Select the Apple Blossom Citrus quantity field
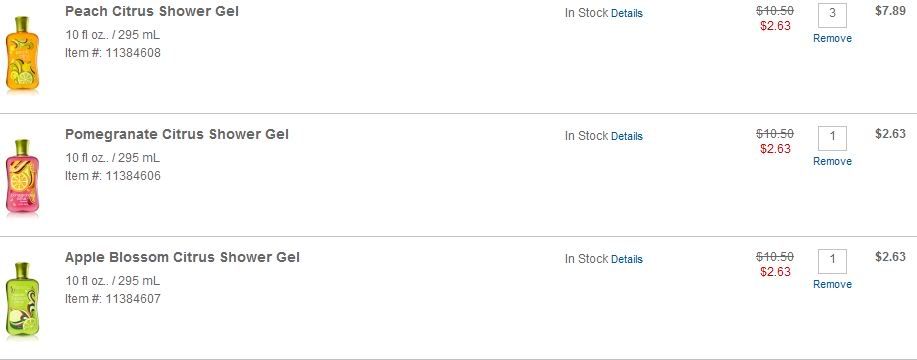Viewport: 917px width, 360px height. coord(832,261)
